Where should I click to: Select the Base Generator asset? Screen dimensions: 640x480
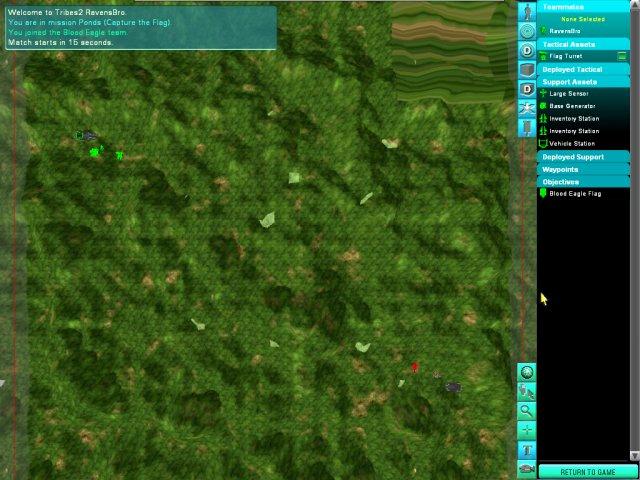pyautogui.click(x=574, y=105)
